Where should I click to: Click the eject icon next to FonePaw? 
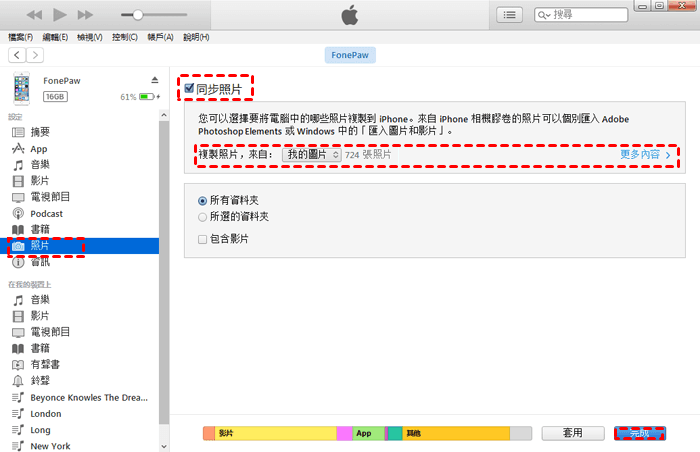(x=154, y=79)
